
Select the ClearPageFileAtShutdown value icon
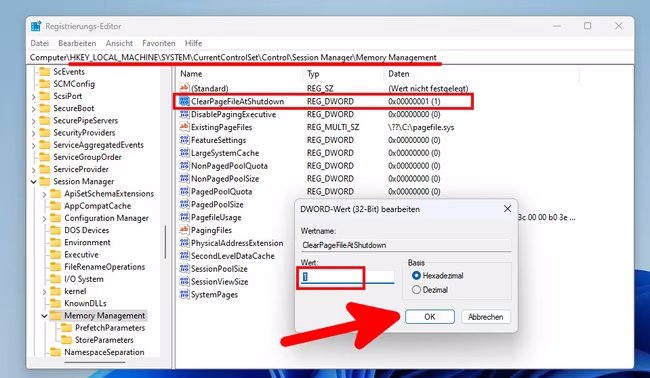pyautogui.click(x=184, y=101)
